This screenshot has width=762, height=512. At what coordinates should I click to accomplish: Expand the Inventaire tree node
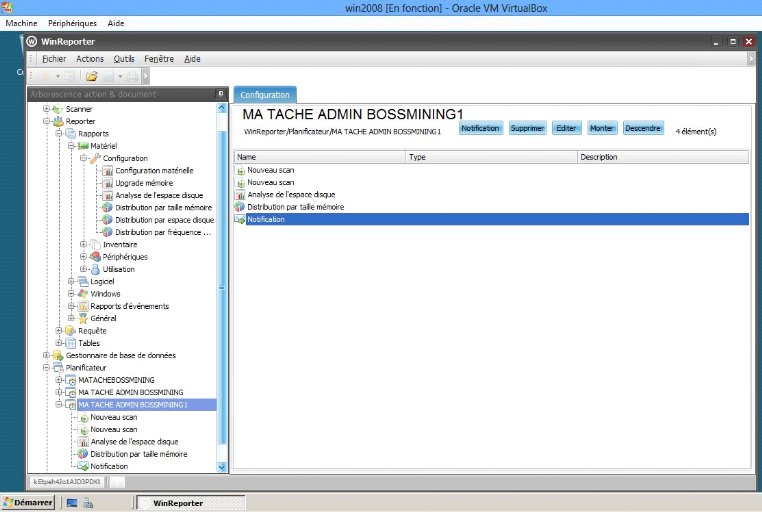[x=83, y=245]
